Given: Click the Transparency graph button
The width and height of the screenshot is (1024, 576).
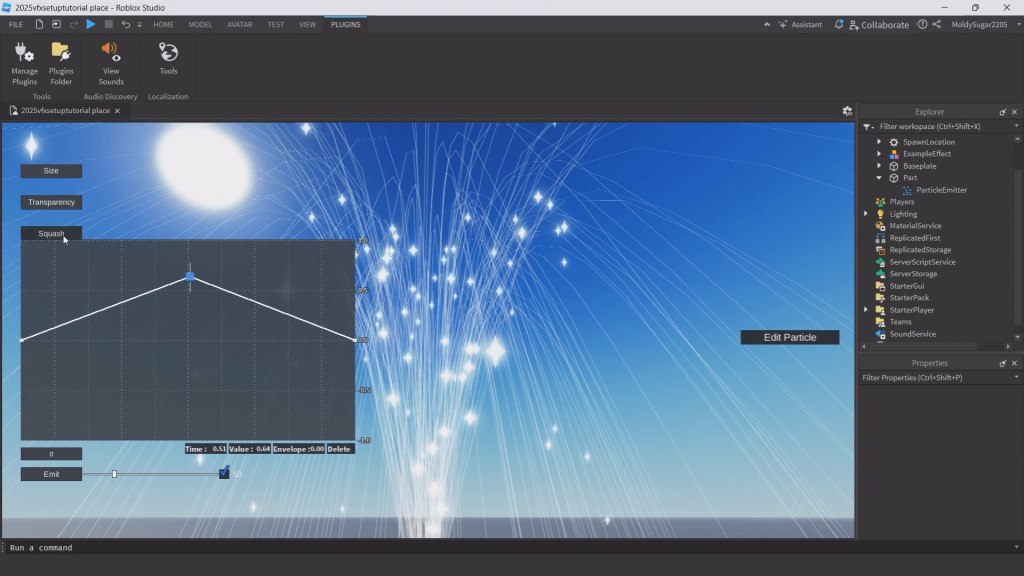Looking at the screenshot, I should pos(51,202).
